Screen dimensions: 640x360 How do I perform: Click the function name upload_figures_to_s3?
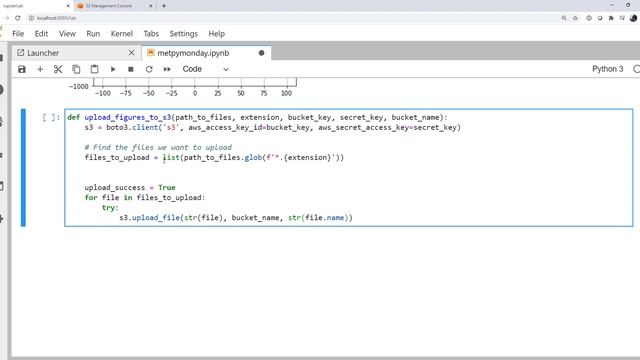(x=128, y=118)
